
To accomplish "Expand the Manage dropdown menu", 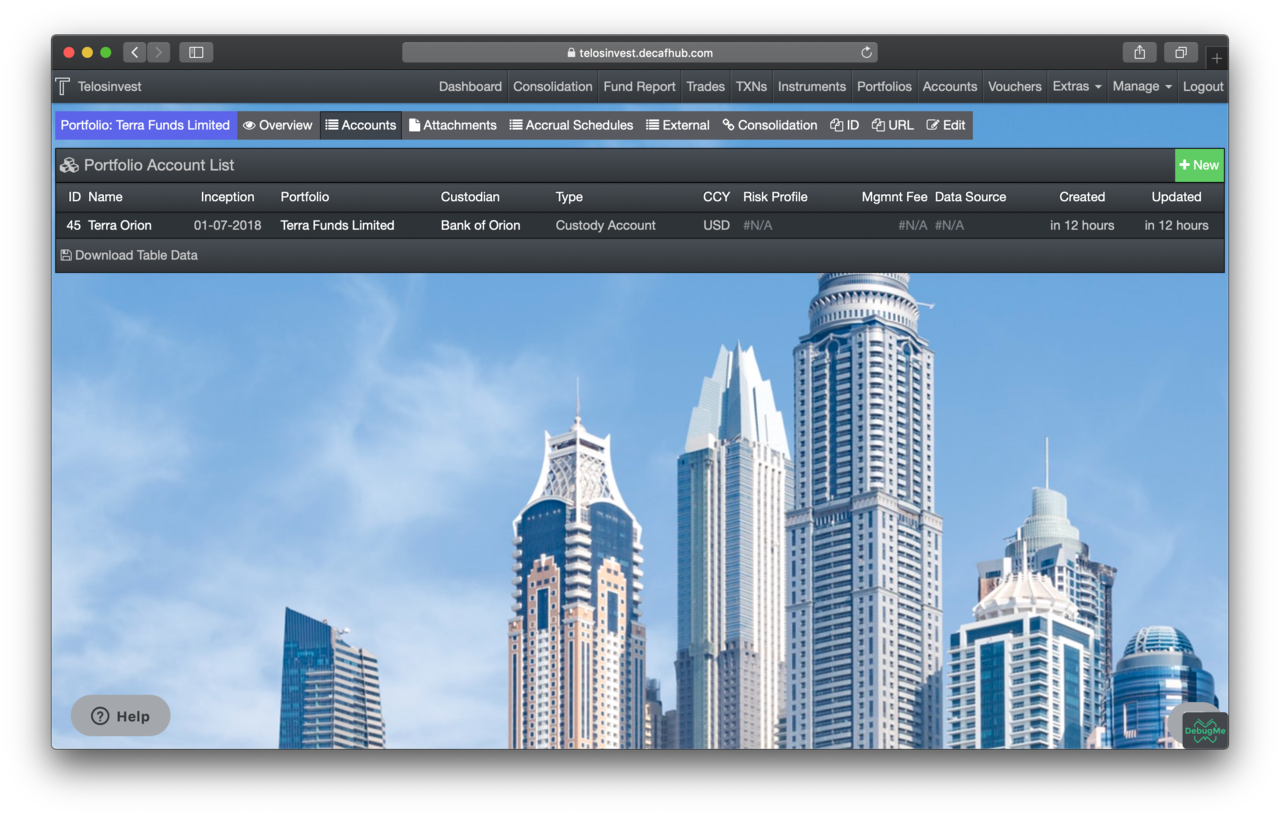I will click(1141, 87).
